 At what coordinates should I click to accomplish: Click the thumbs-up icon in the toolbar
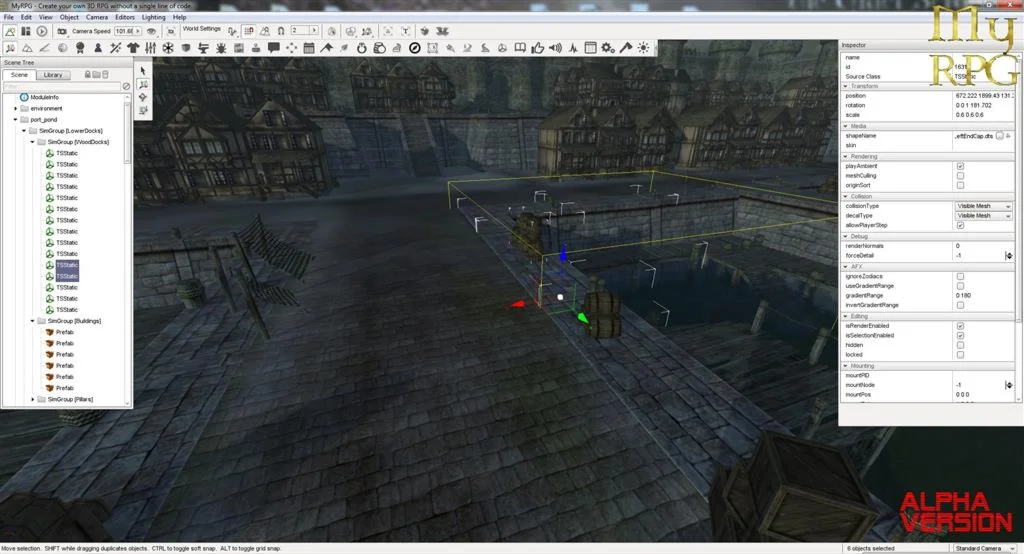(538, 47)
